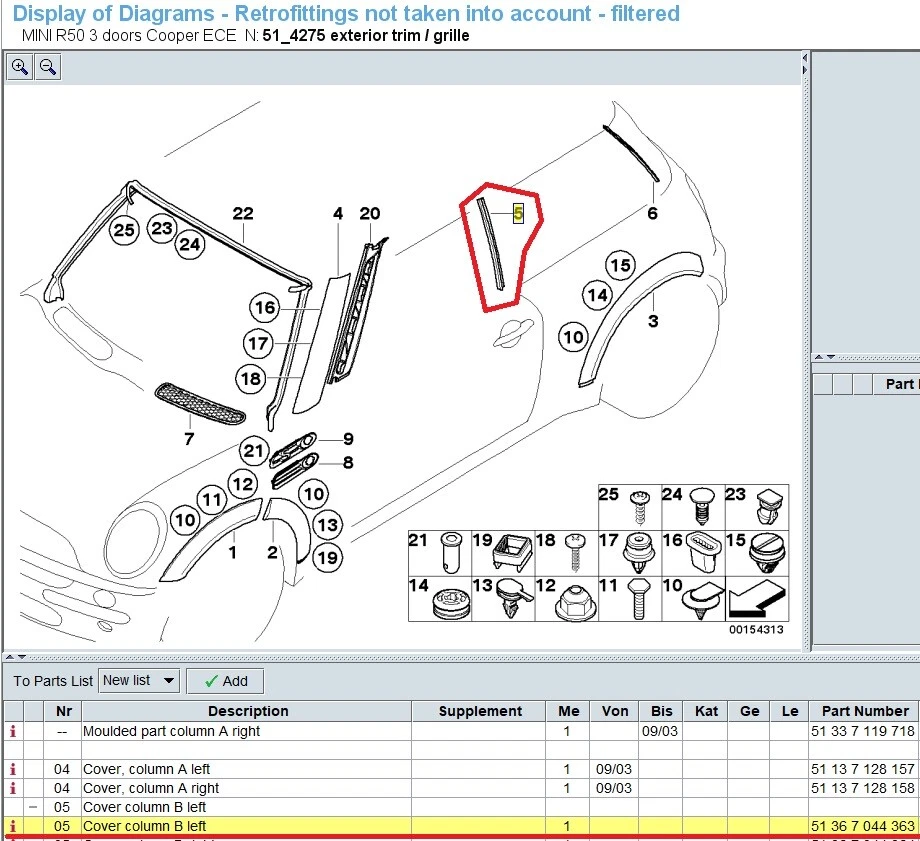Select circled callout 15 above the rear arch
This screenshot has height=841, width=920.
pos(620,265)
